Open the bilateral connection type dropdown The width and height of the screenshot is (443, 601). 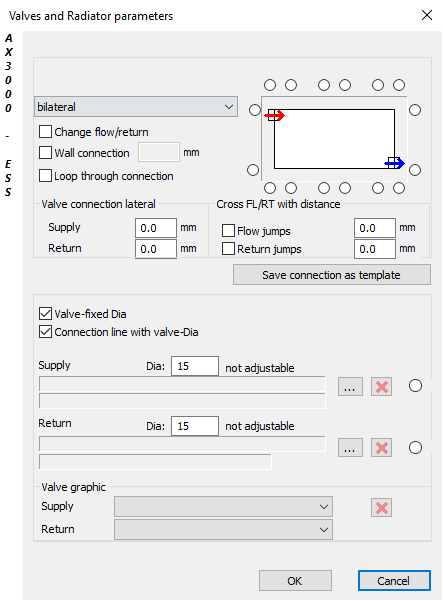pyautogui.click(x=136, y=107)
